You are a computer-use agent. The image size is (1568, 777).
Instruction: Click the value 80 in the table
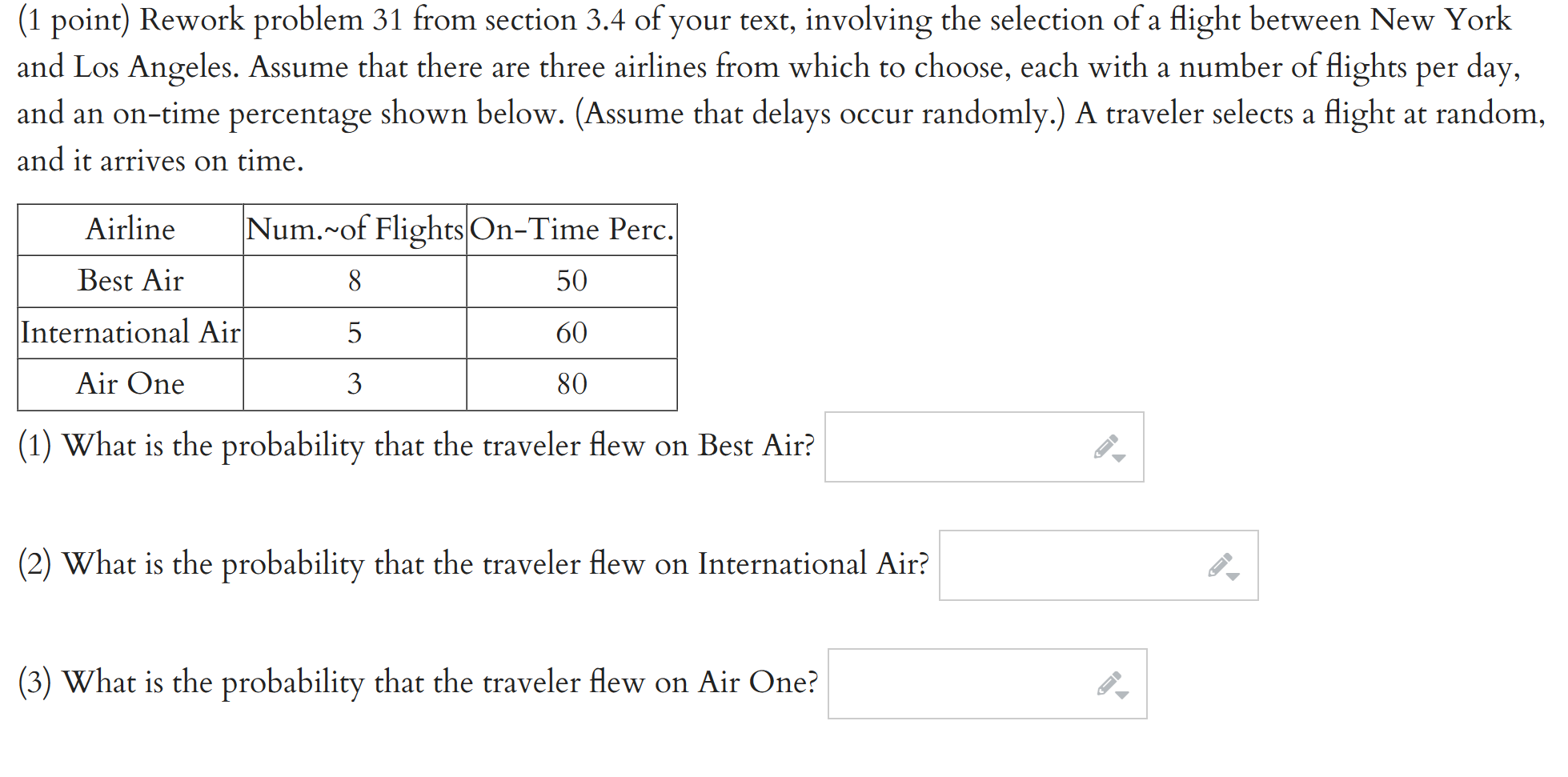tap(571, 384)
